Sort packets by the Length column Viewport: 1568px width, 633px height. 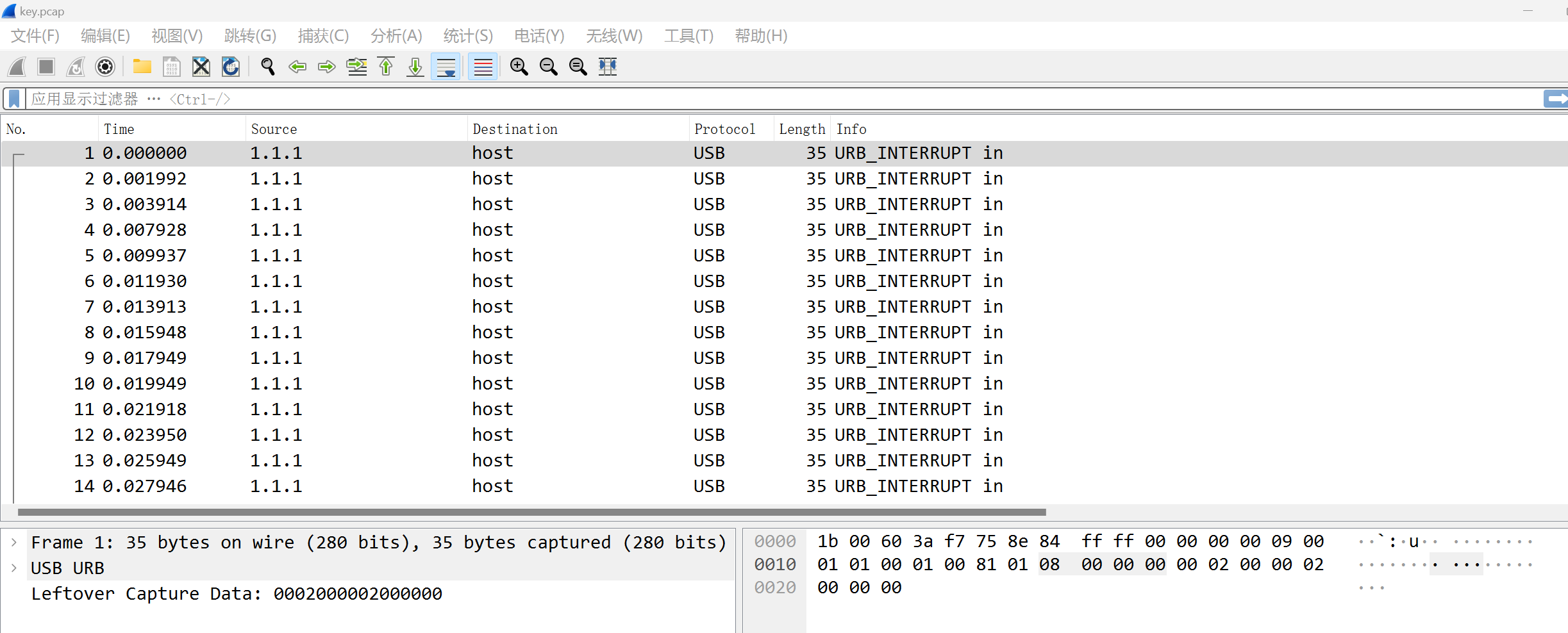click(x=803, y=129)
